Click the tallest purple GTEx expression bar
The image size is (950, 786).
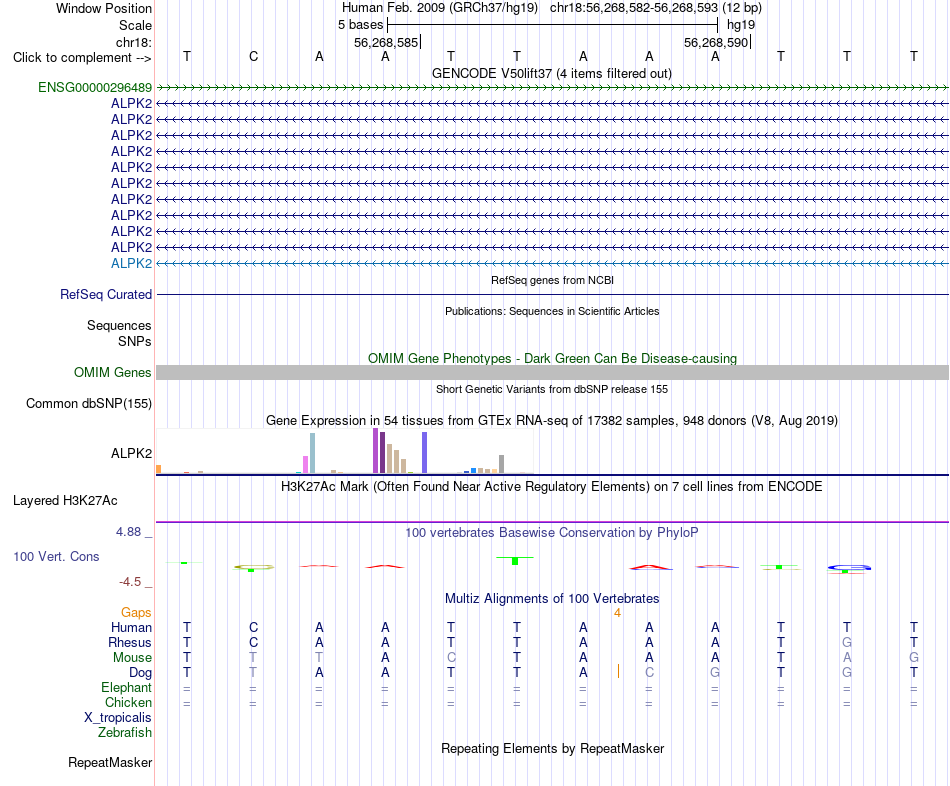pyautogui.click(x=376, y=450)
